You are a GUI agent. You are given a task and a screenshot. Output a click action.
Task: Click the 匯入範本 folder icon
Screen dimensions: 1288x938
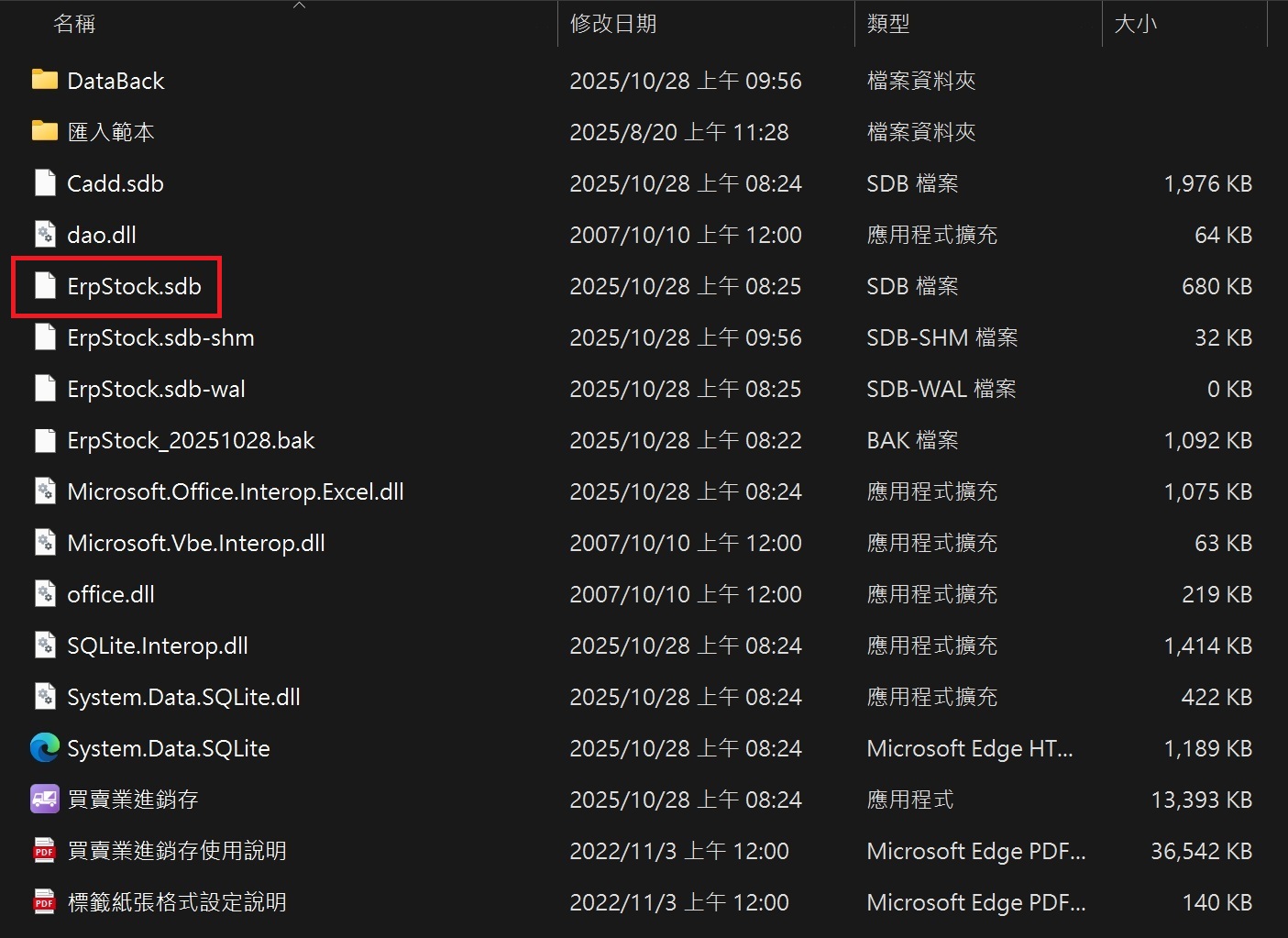click(44, 131)
